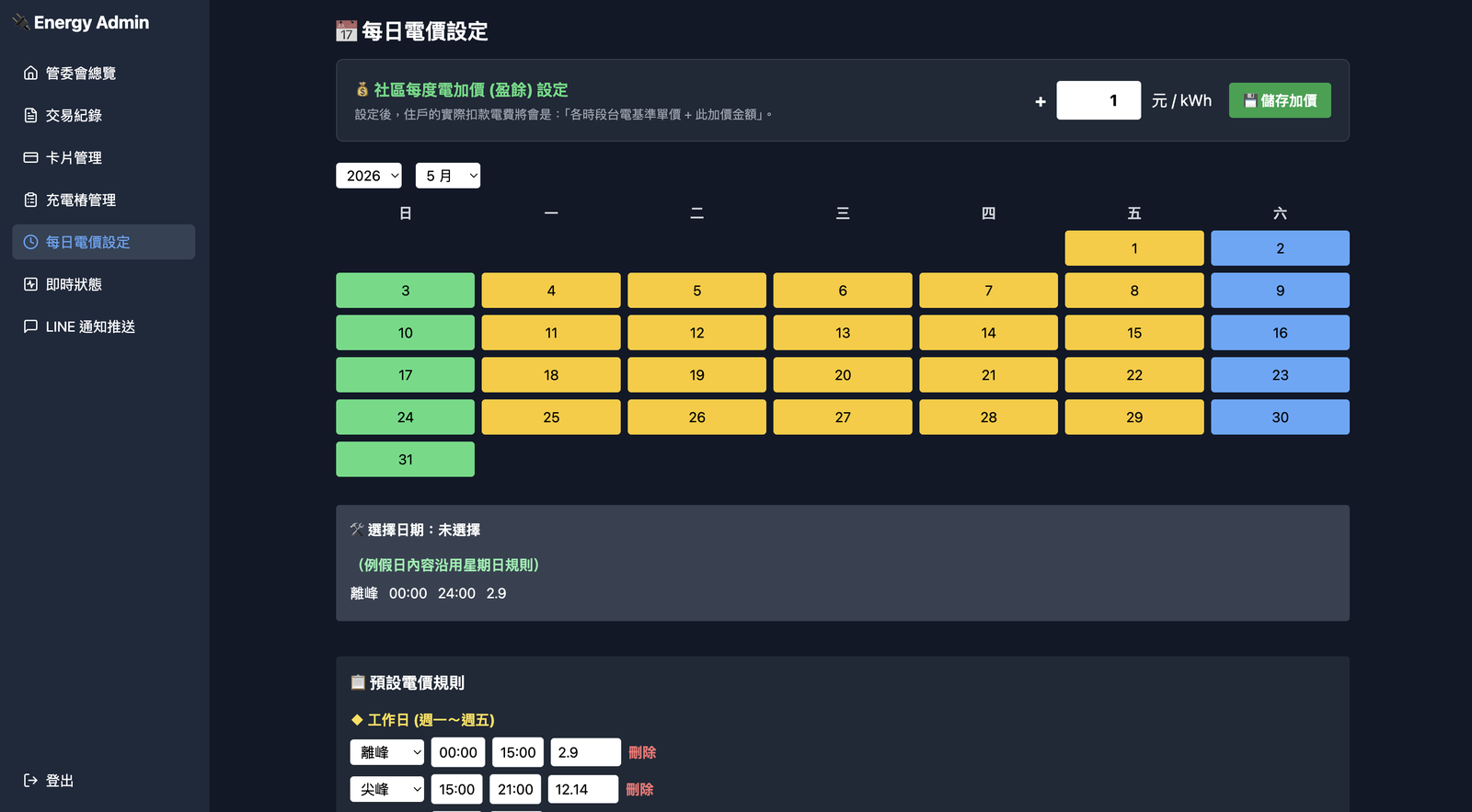Pick Sunday the 10th
The height and width of the screenshot is (812, 1472).
click(405, 333)
